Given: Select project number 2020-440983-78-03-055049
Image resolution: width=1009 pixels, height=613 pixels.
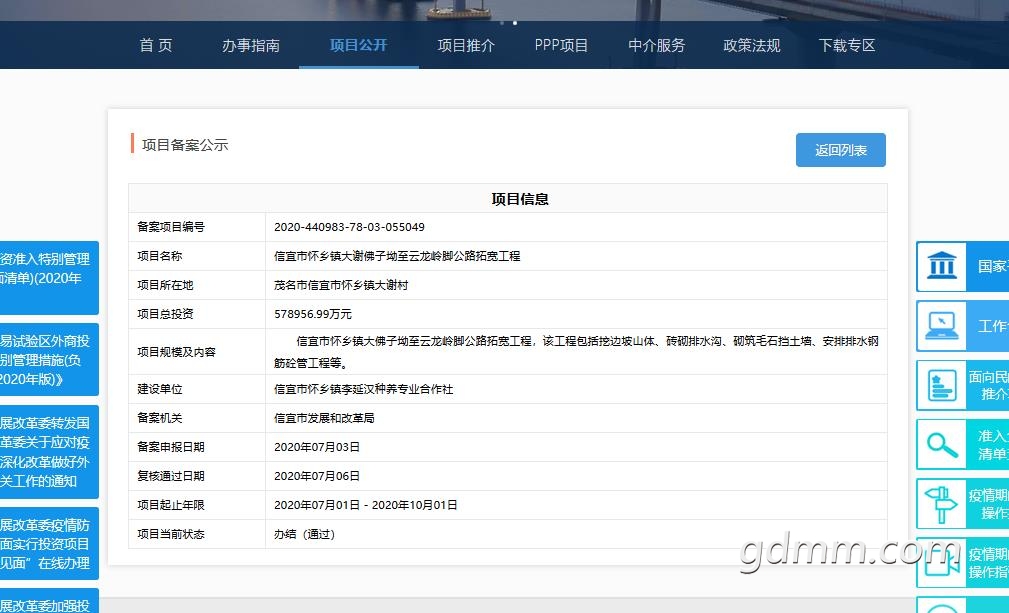Looking at the screenshot, I should 349,227.
